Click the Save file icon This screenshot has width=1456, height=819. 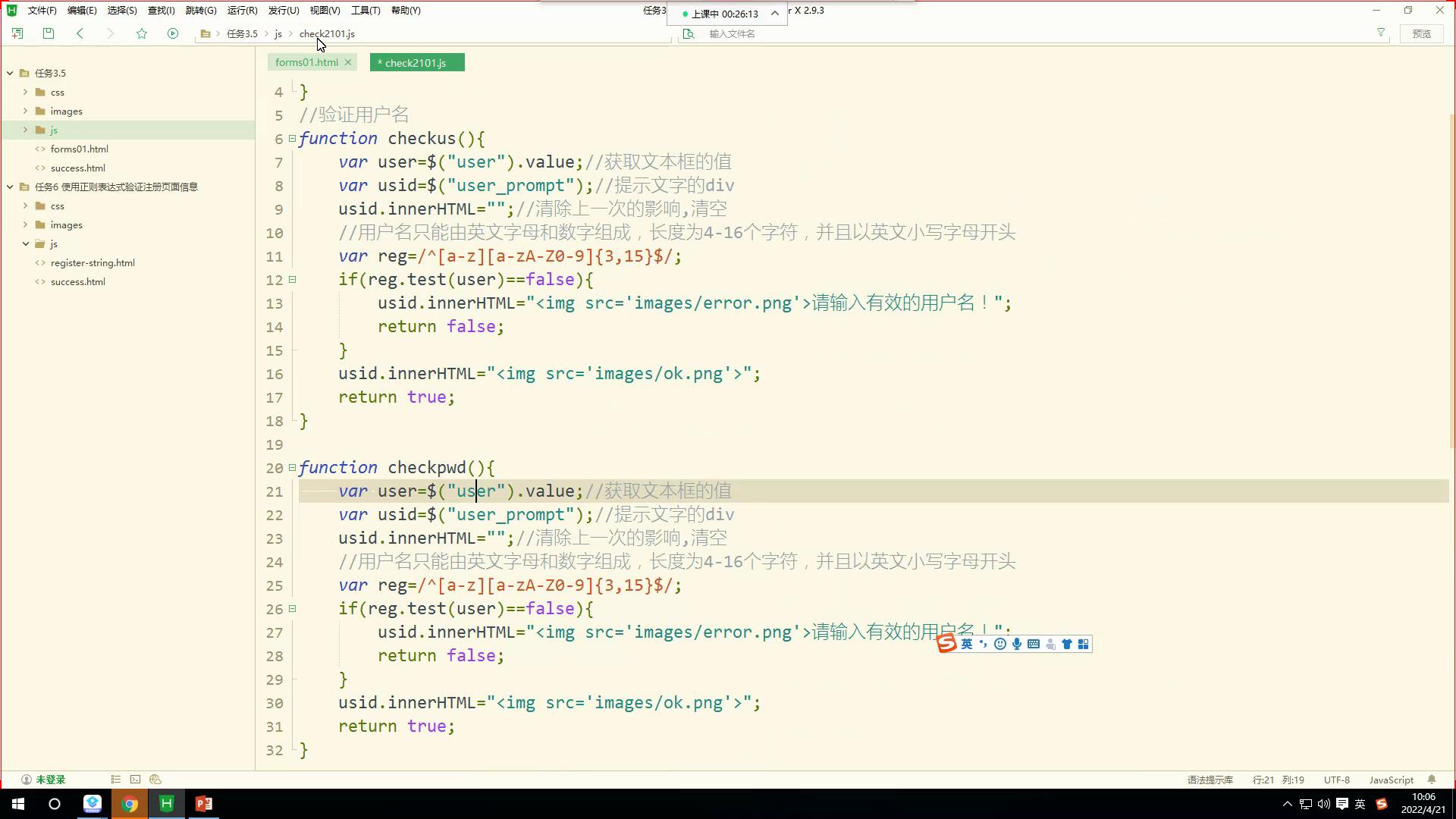(49, 33)
